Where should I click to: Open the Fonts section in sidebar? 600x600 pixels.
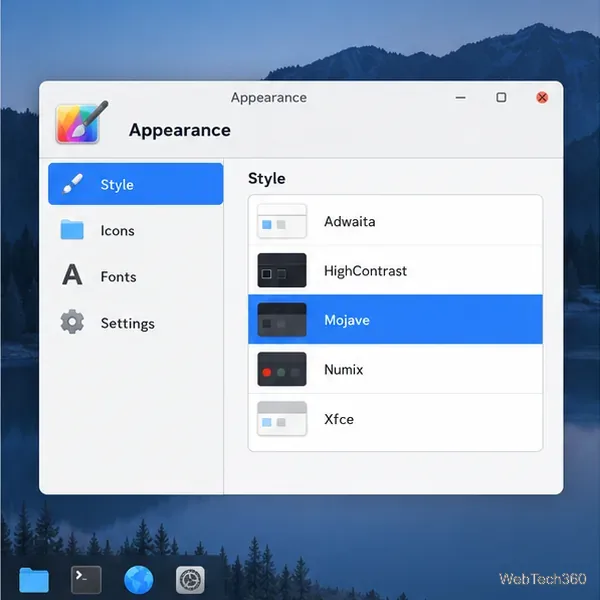[x=135, y=276]
